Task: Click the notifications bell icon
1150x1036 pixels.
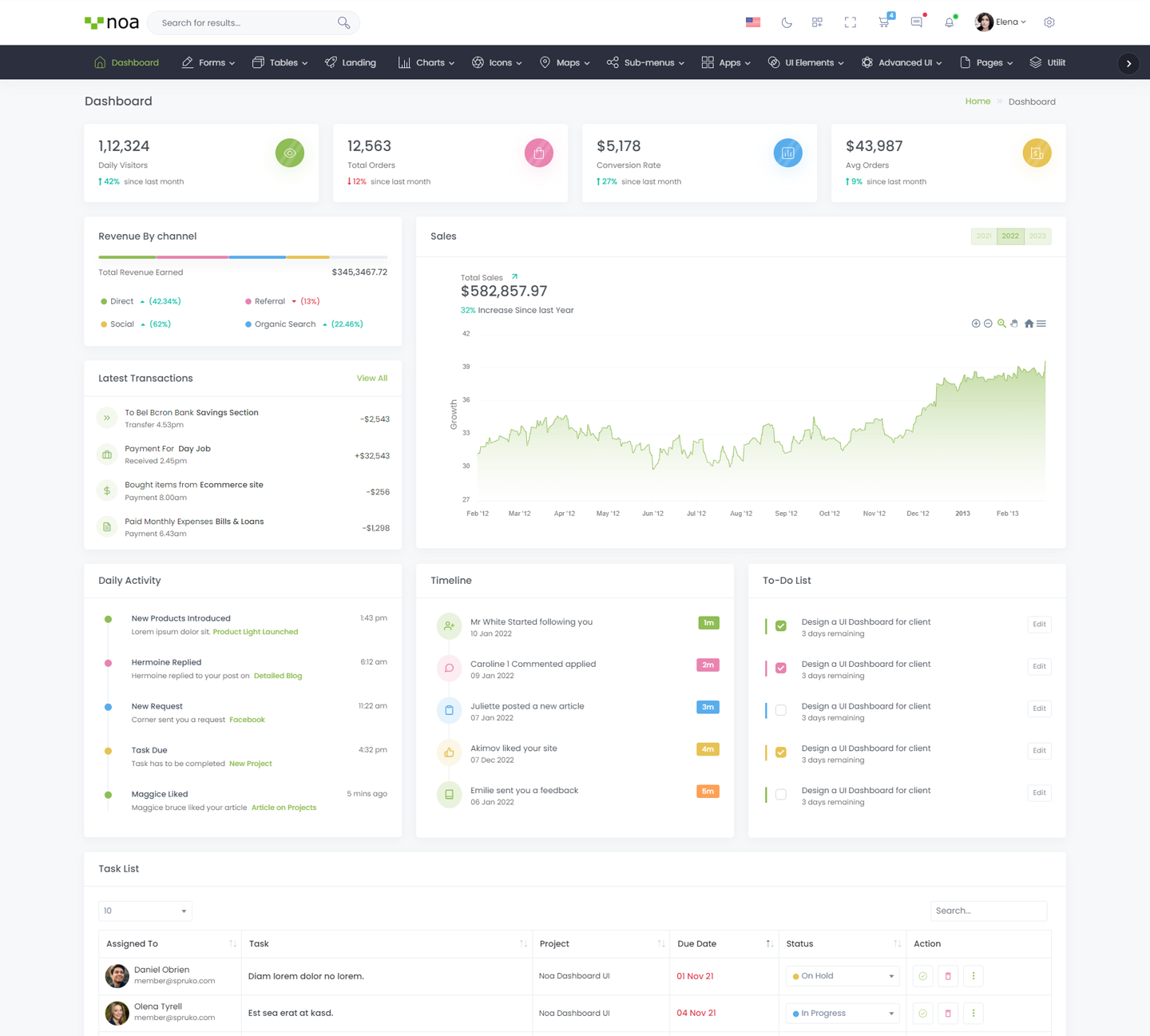Action: click(949, 22)
